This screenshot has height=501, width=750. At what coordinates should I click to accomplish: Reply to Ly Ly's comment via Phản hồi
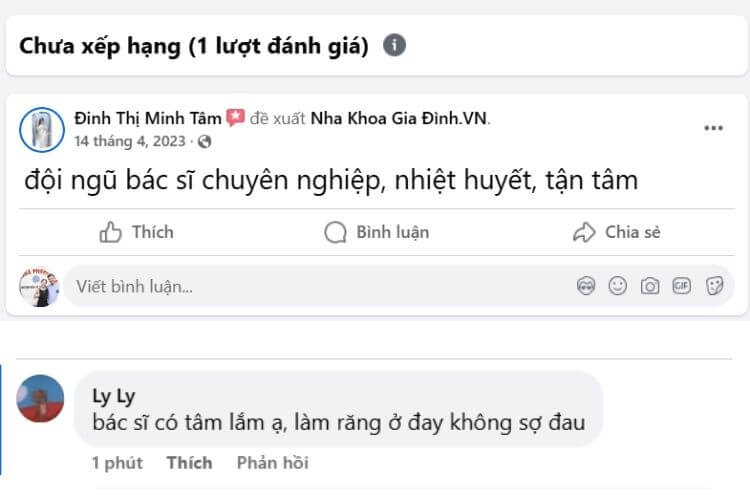(272, 462)
